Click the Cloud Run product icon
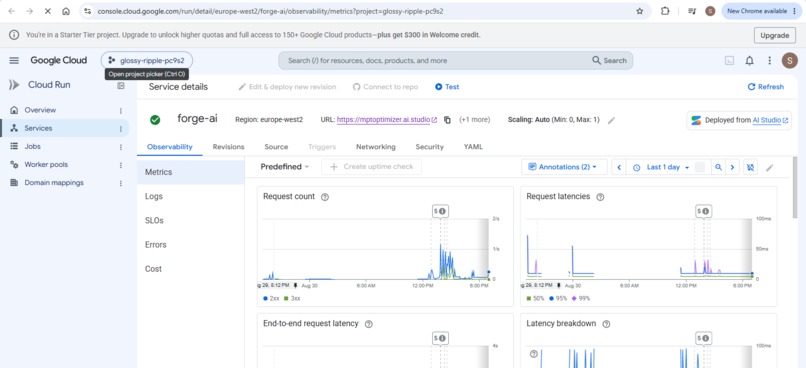 [14, 85]
